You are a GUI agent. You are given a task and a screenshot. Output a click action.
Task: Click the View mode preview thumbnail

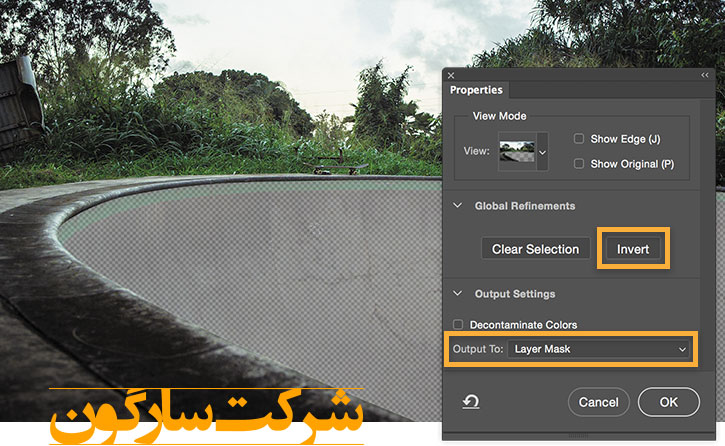(x=518, y=151)
